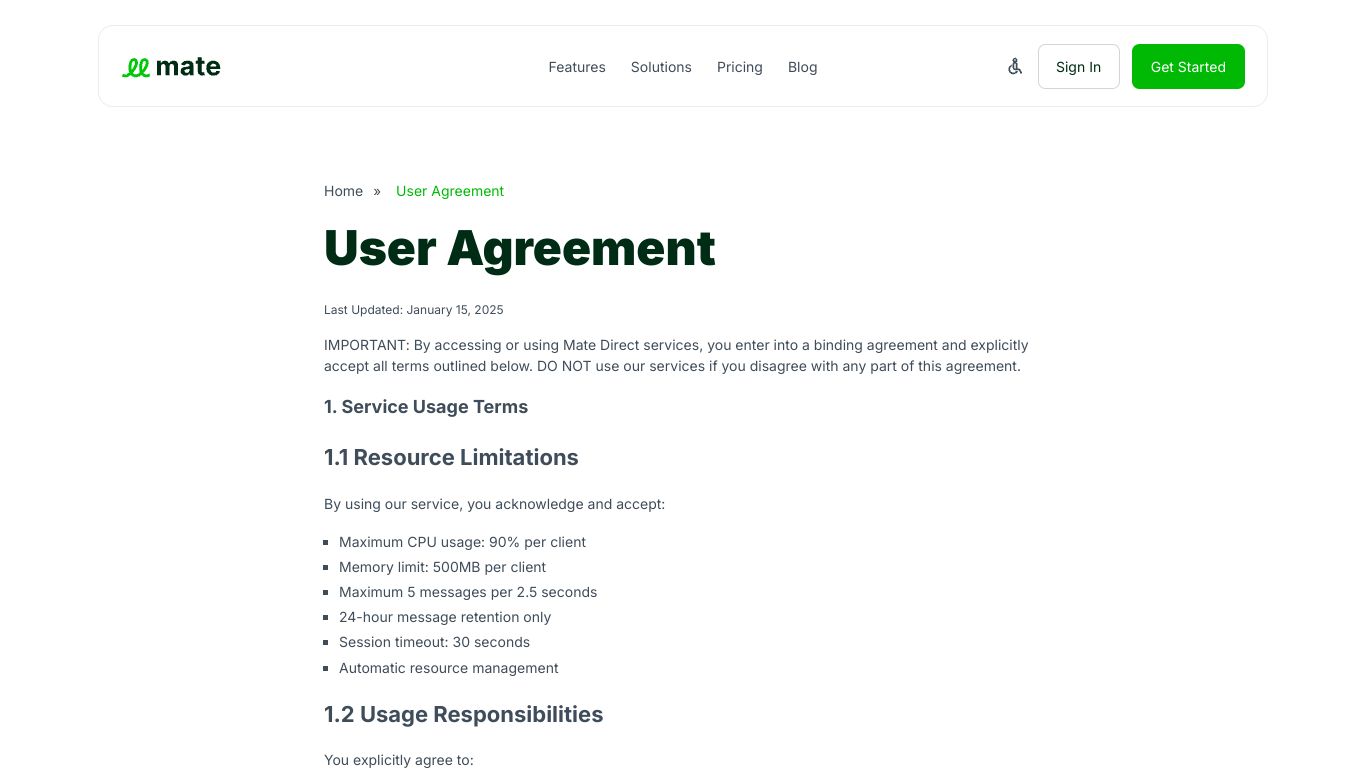1366x768 pixels.
Task: Click 'By using our service, you acknowledge' text
Action: tap(494, 504)
